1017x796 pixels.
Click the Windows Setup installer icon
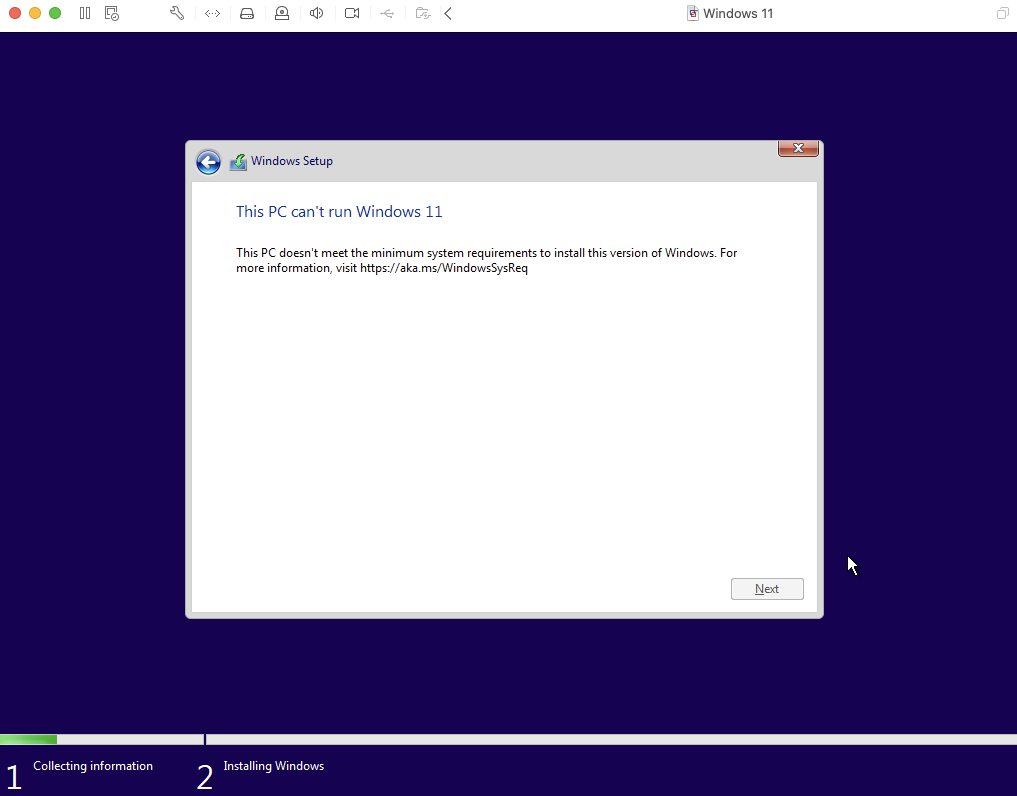238,162
